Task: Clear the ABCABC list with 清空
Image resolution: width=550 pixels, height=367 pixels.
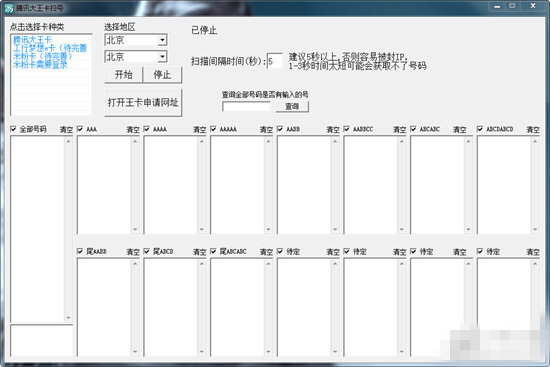Action: point(460,129)
